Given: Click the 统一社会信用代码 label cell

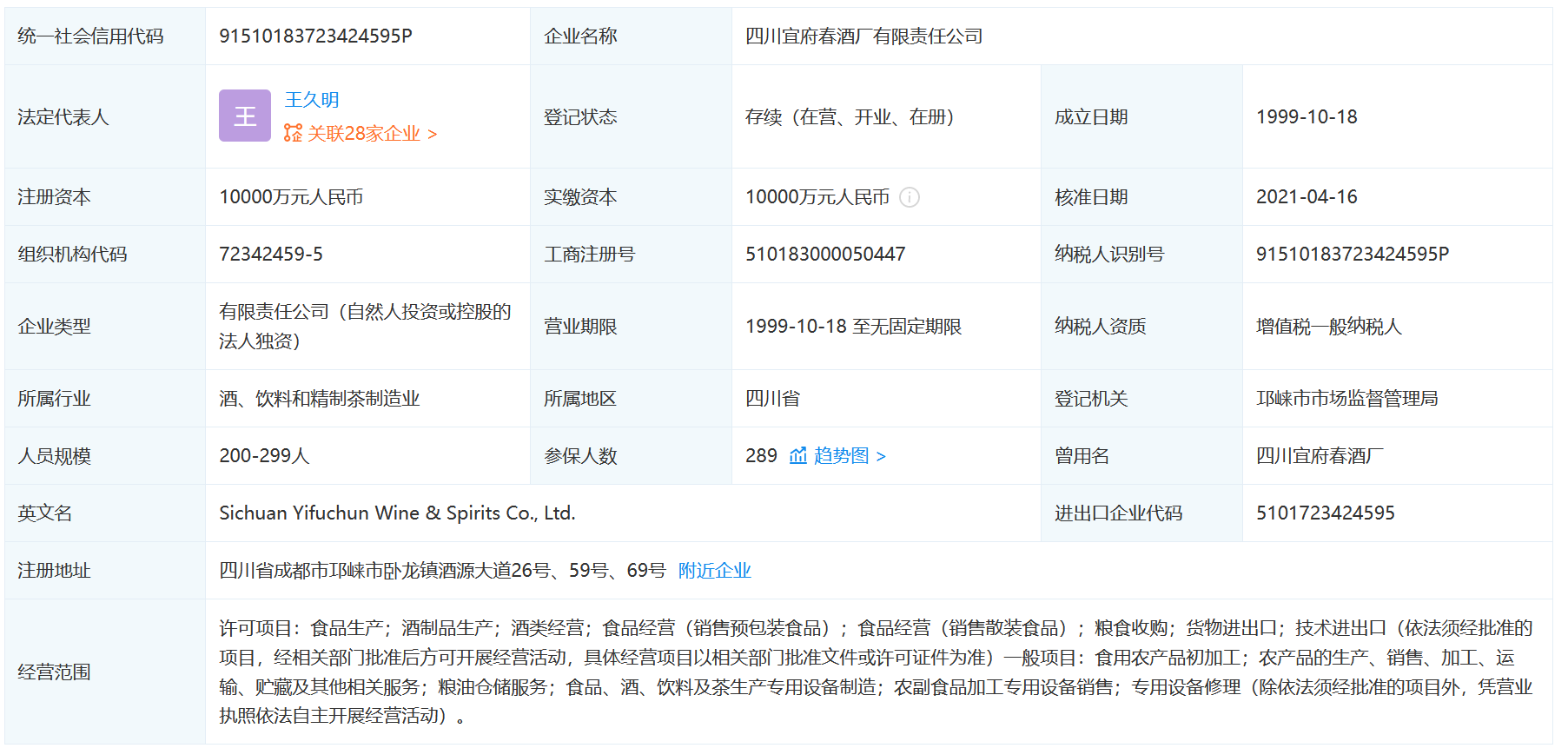Looking at the screenshot, I should click(105, 36).
